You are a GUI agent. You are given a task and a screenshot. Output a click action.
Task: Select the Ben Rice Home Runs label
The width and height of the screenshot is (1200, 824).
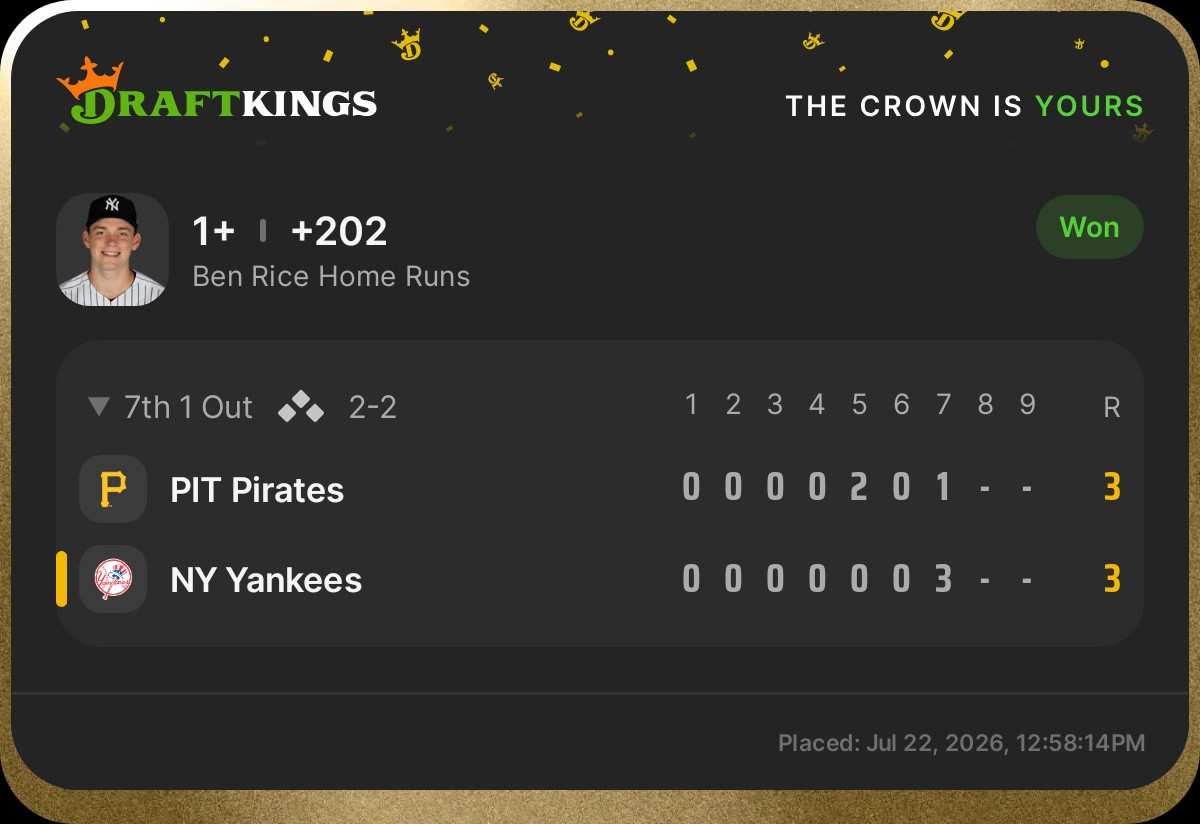click(x=331, y=276)
